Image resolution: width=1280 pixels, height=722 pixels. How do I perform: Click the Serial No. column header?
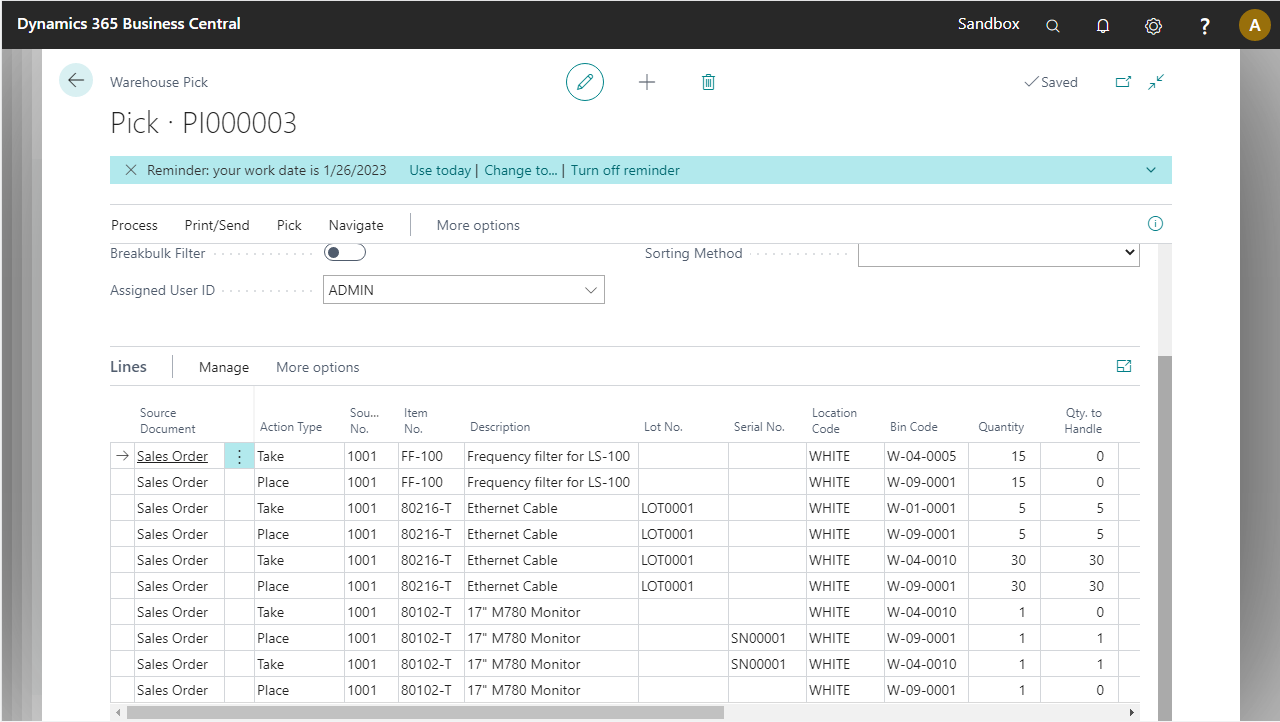coord(759,427)
